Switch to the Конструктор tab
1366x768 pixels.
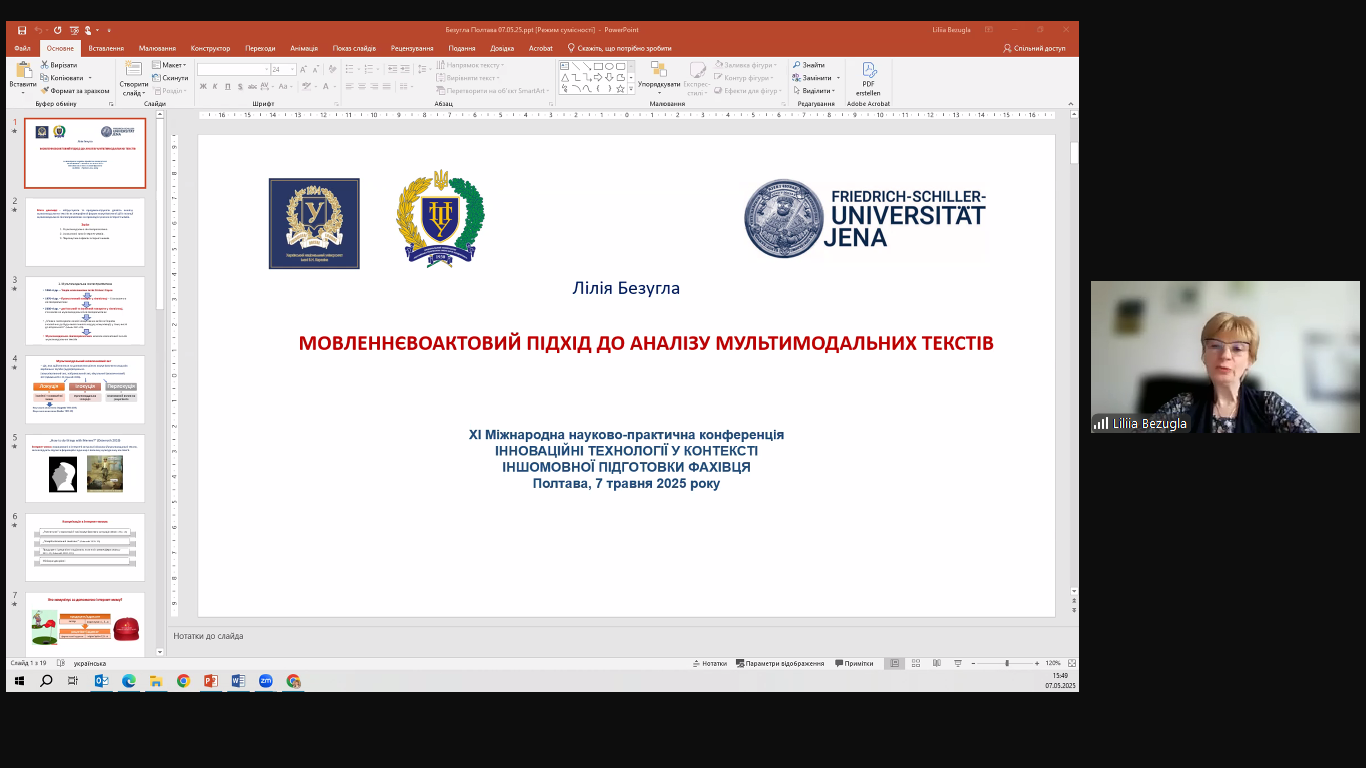(210, 48)
